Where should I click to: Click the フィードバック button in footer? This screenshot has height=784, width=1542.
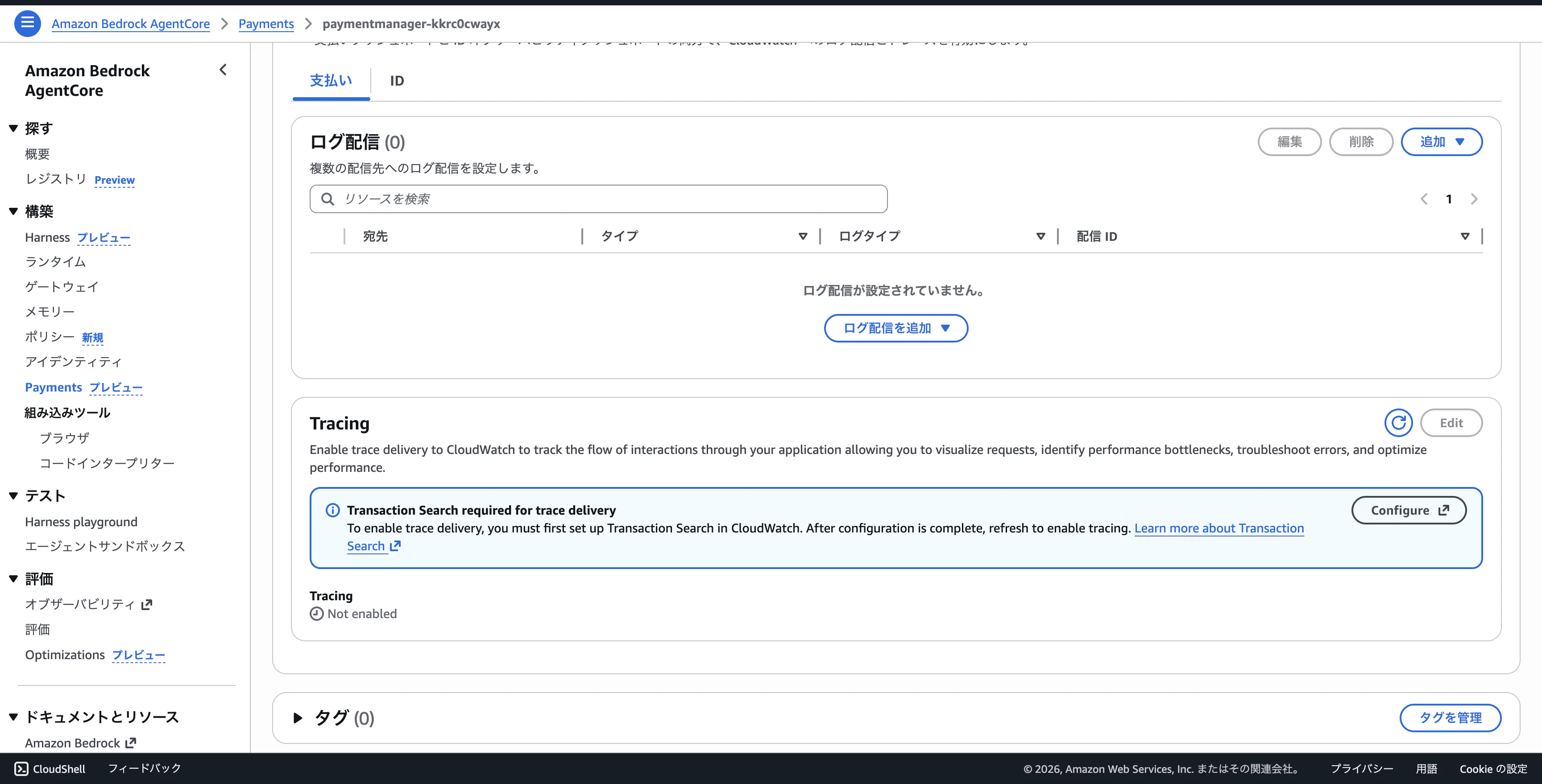pyautogui.click(x=144, y=768)
